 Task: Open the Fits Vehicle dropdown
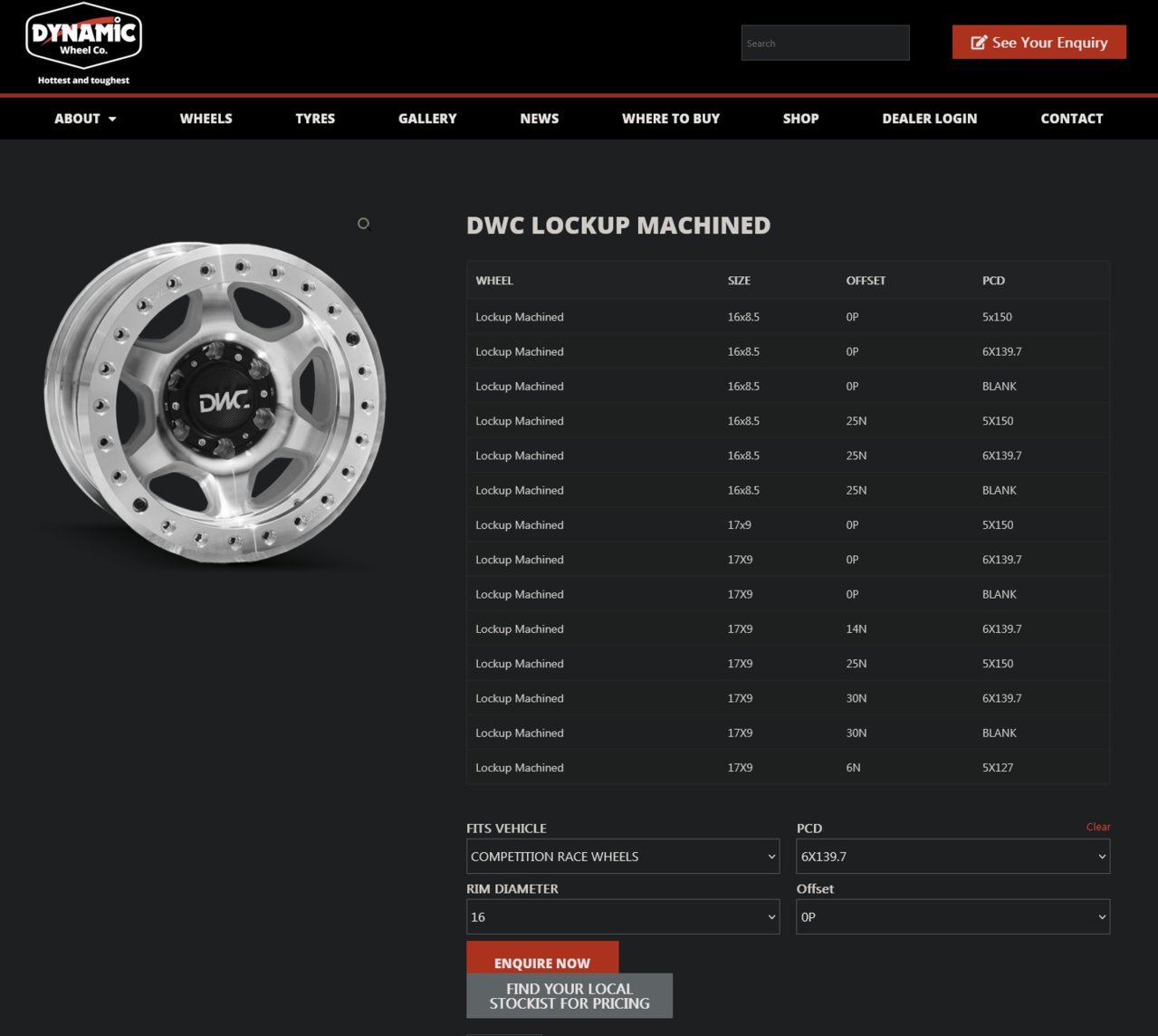tap(623, 857)
